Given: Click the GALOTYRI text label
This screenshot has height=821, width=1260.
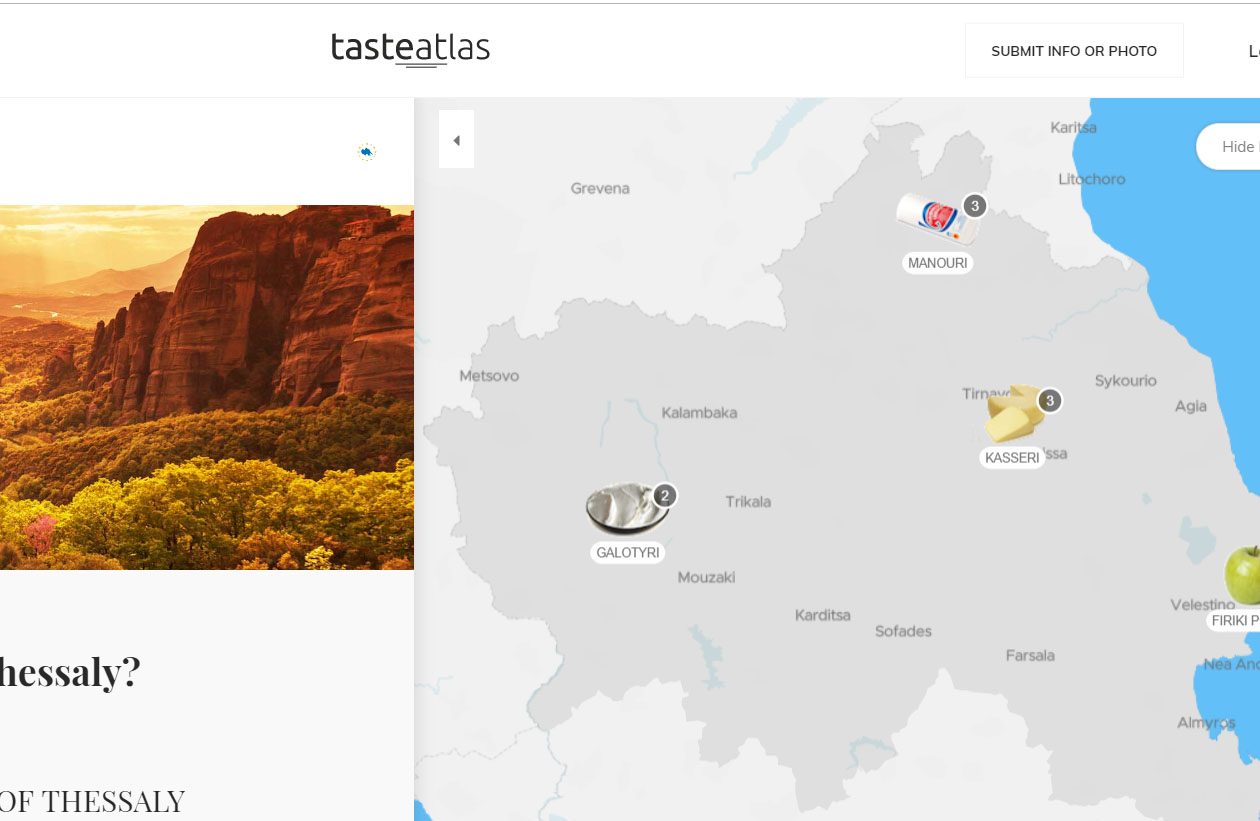Looking at the screenshot, I should [627, 552].
